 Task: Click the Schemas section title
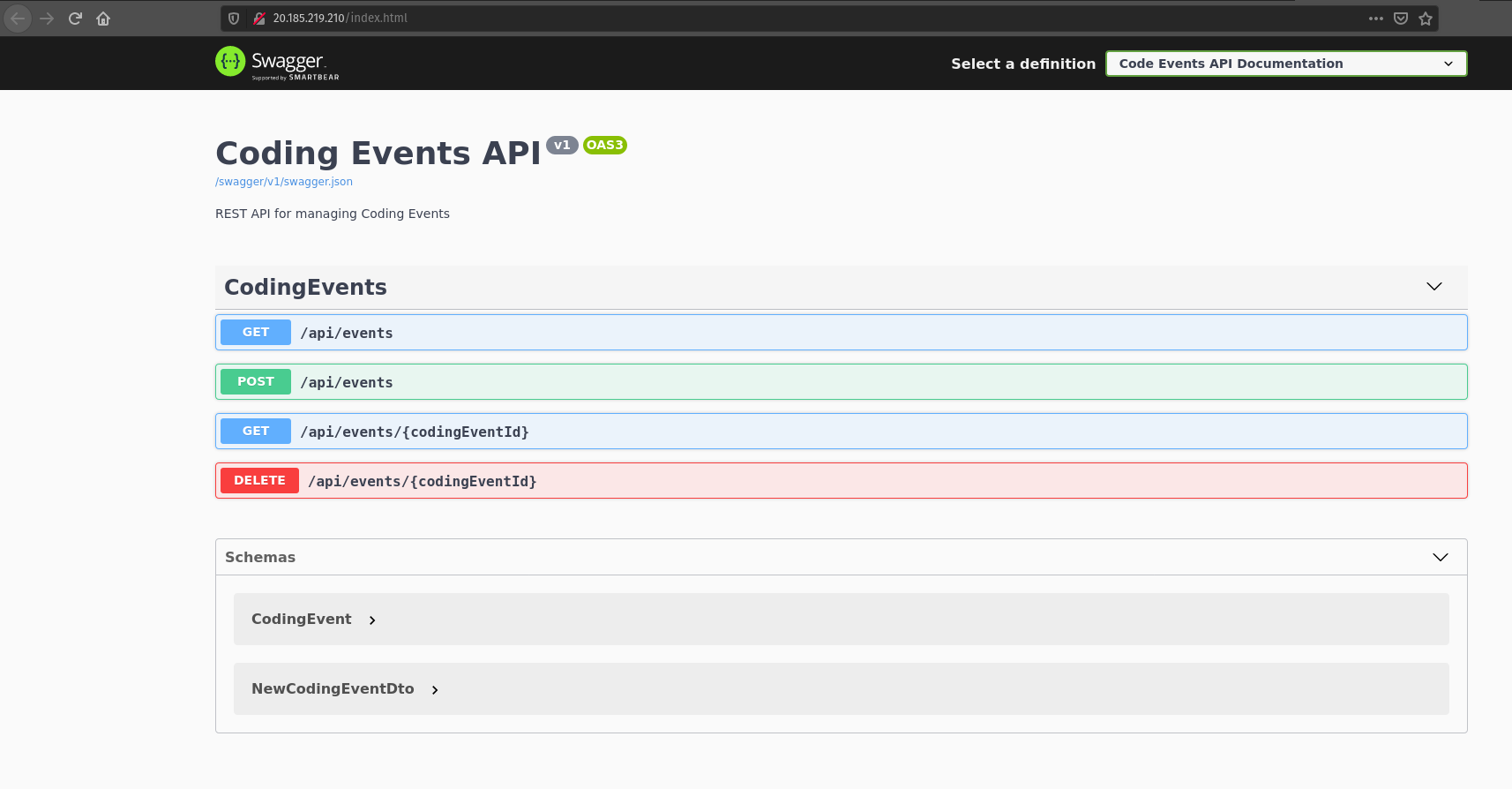260,557
